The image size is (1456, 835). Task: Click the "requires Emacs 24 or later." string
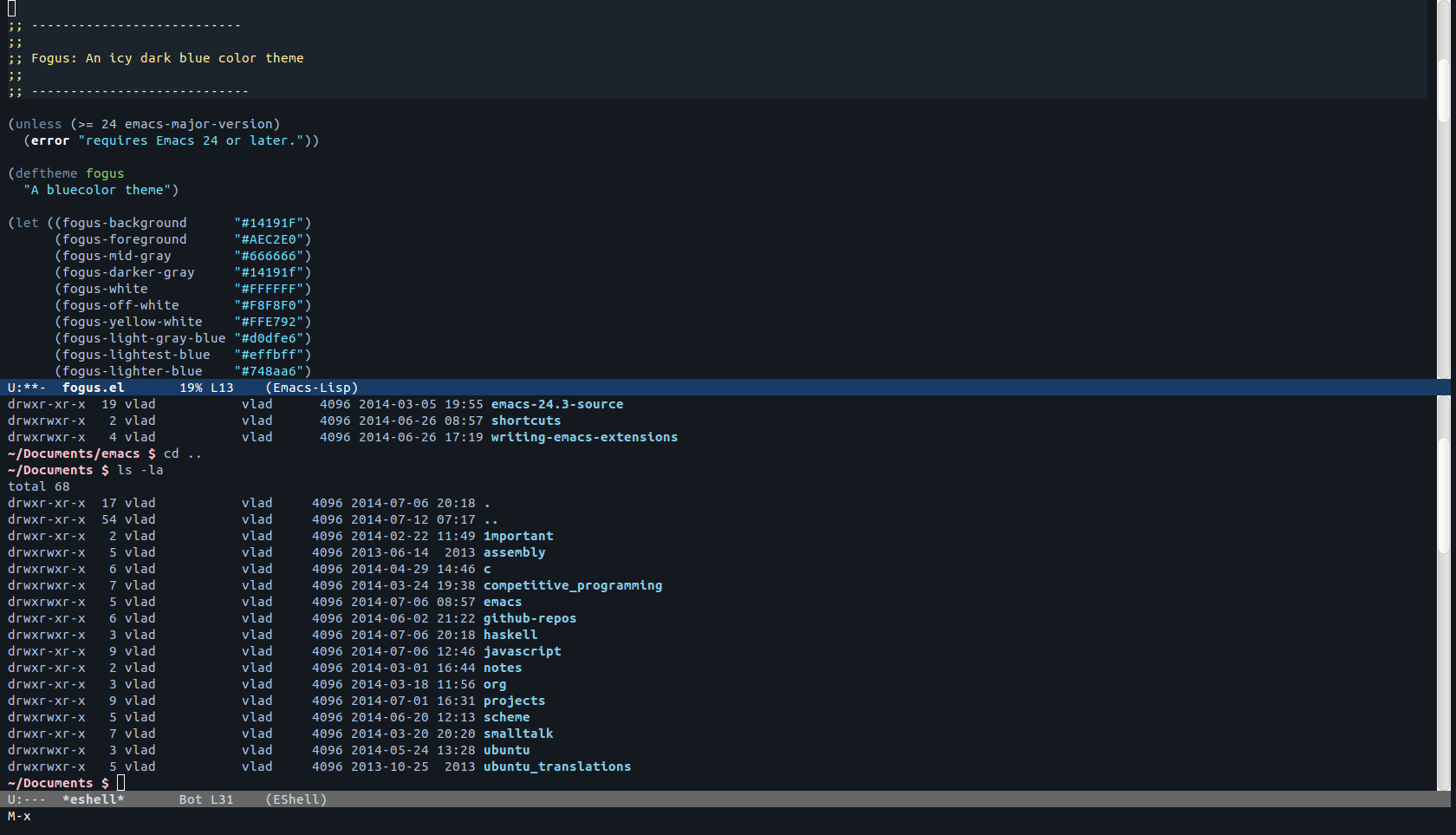click(191, 140)
